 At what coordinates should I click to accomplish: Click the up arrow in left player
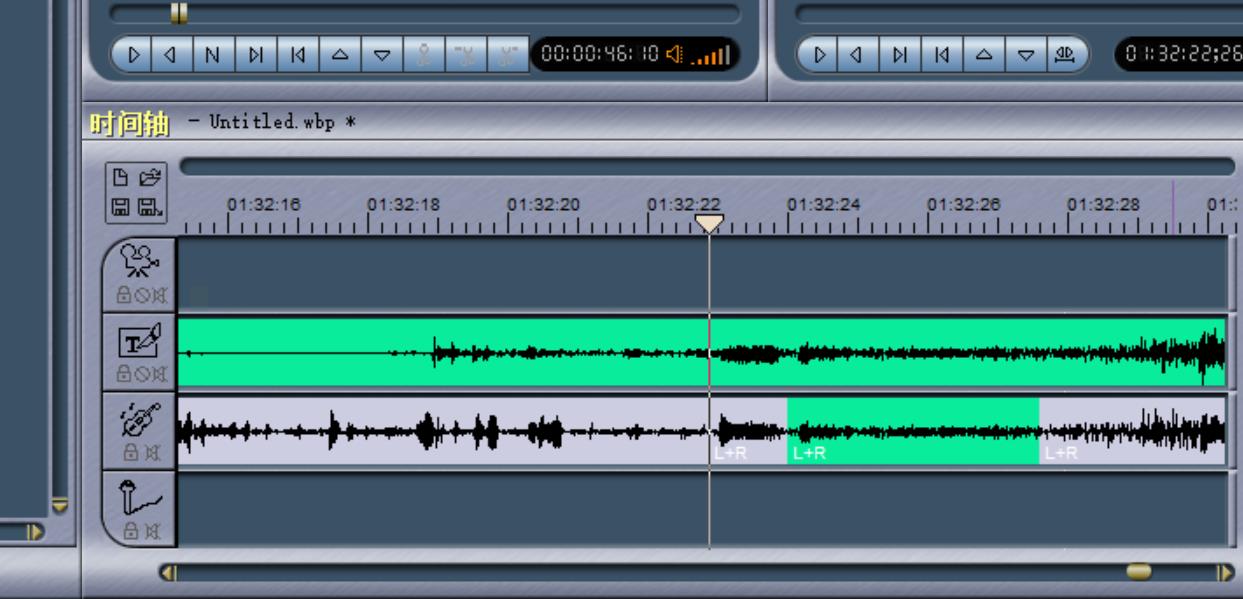[x=340, y=55]
